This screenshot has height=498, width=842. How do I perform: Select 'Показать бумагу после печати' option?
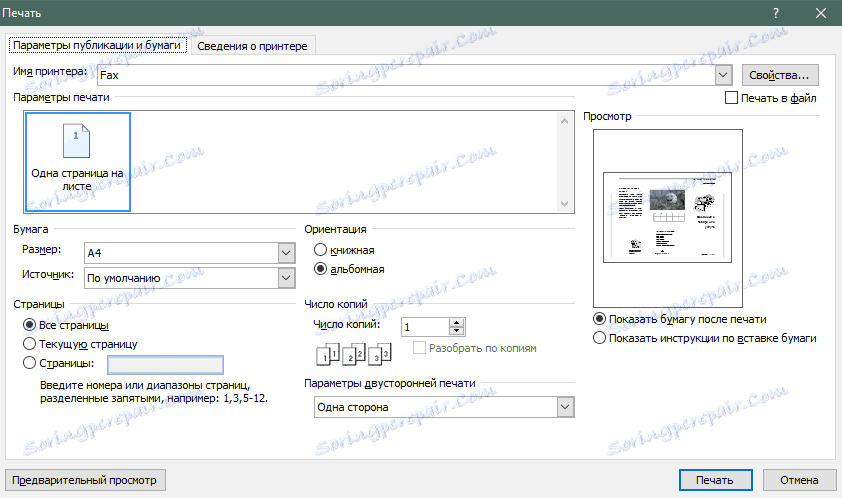click(x=599, y=319)
